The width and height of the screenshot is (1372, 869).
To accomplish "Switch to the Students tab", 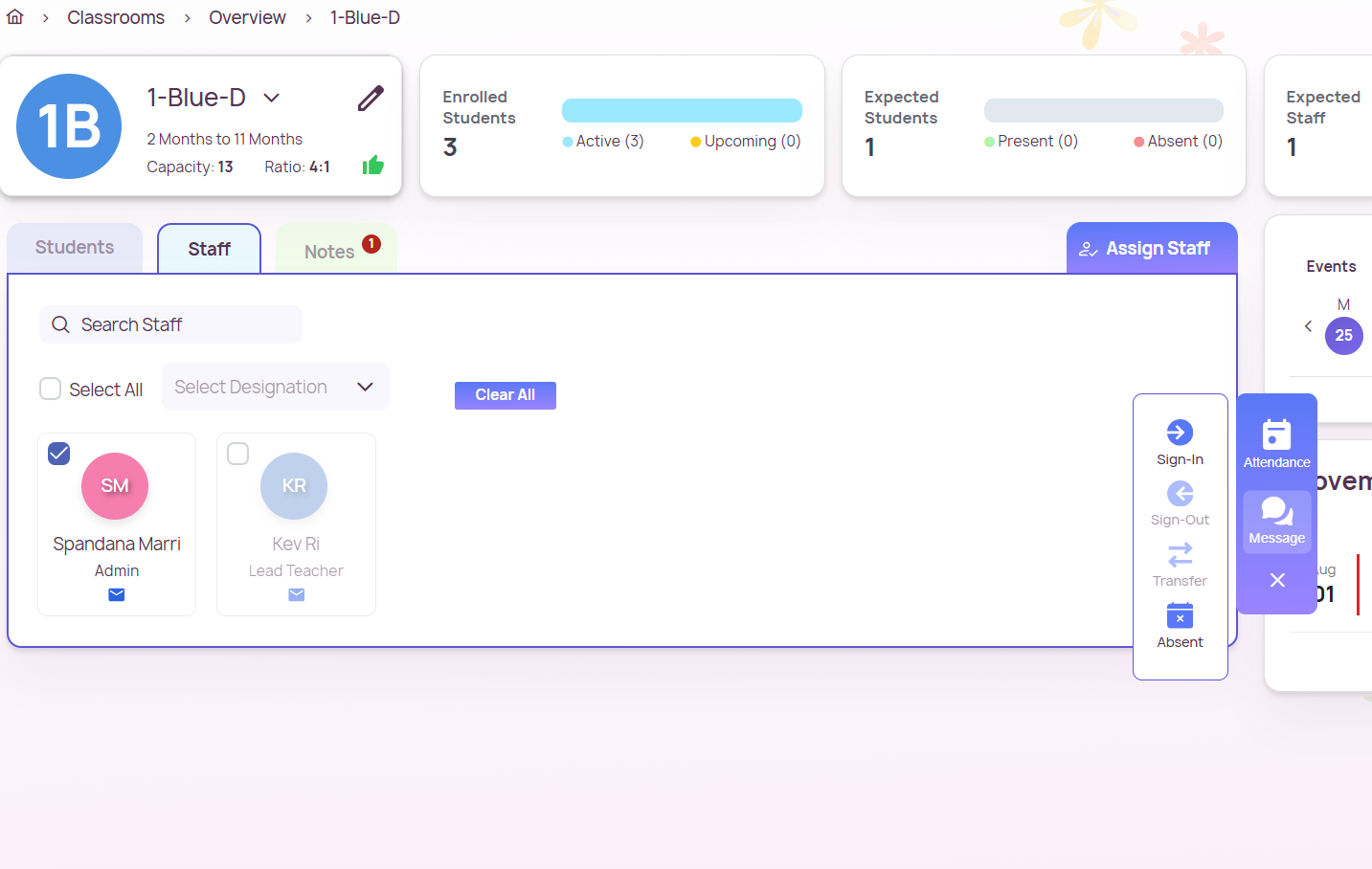I will click(x=75, y=248).
